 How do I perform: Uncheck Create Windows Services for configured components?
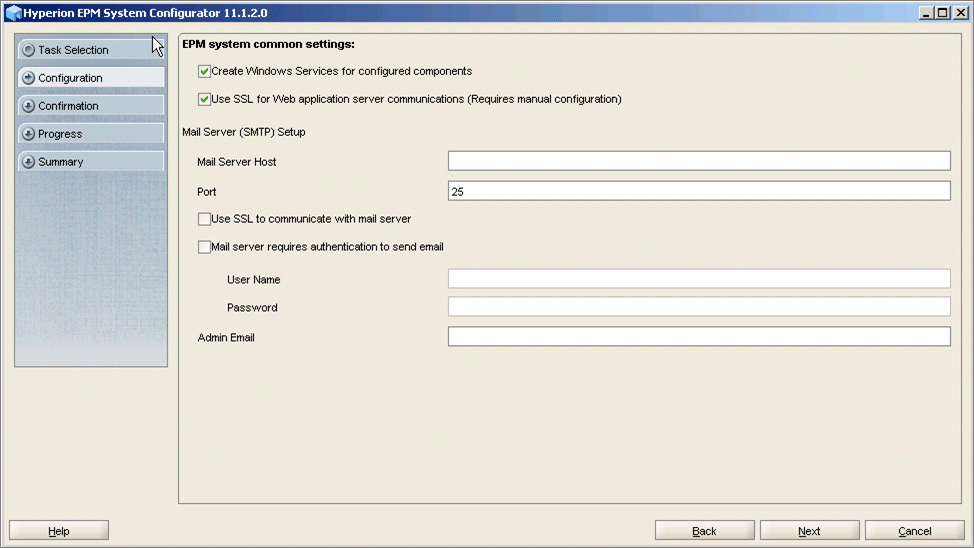204,71
